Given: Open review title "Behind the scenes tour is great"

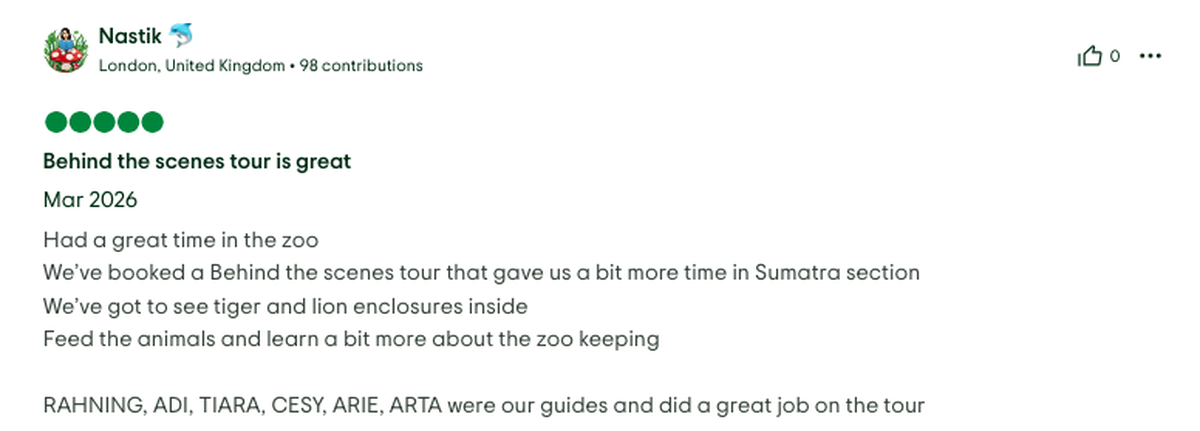Looking at the screenshot, I should coord(197,161).
